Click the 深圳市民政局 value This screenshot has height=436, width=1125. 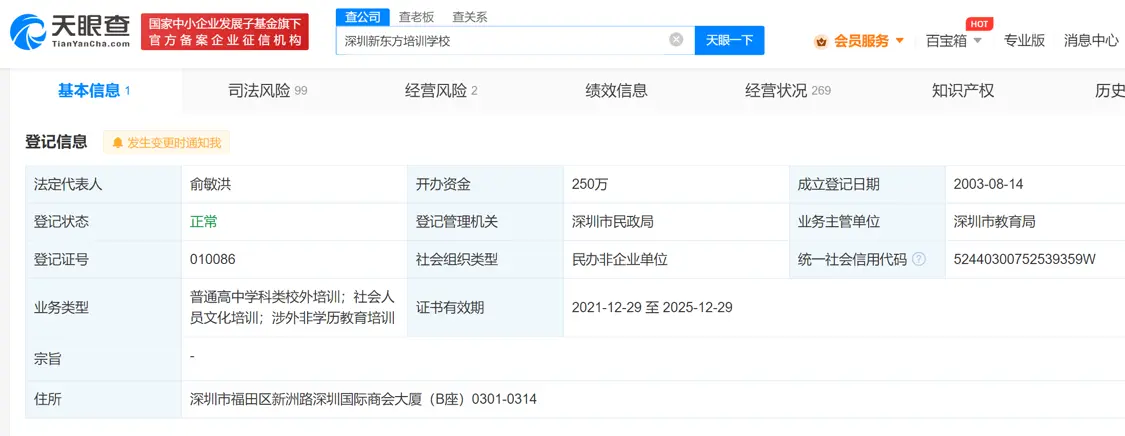612,222
